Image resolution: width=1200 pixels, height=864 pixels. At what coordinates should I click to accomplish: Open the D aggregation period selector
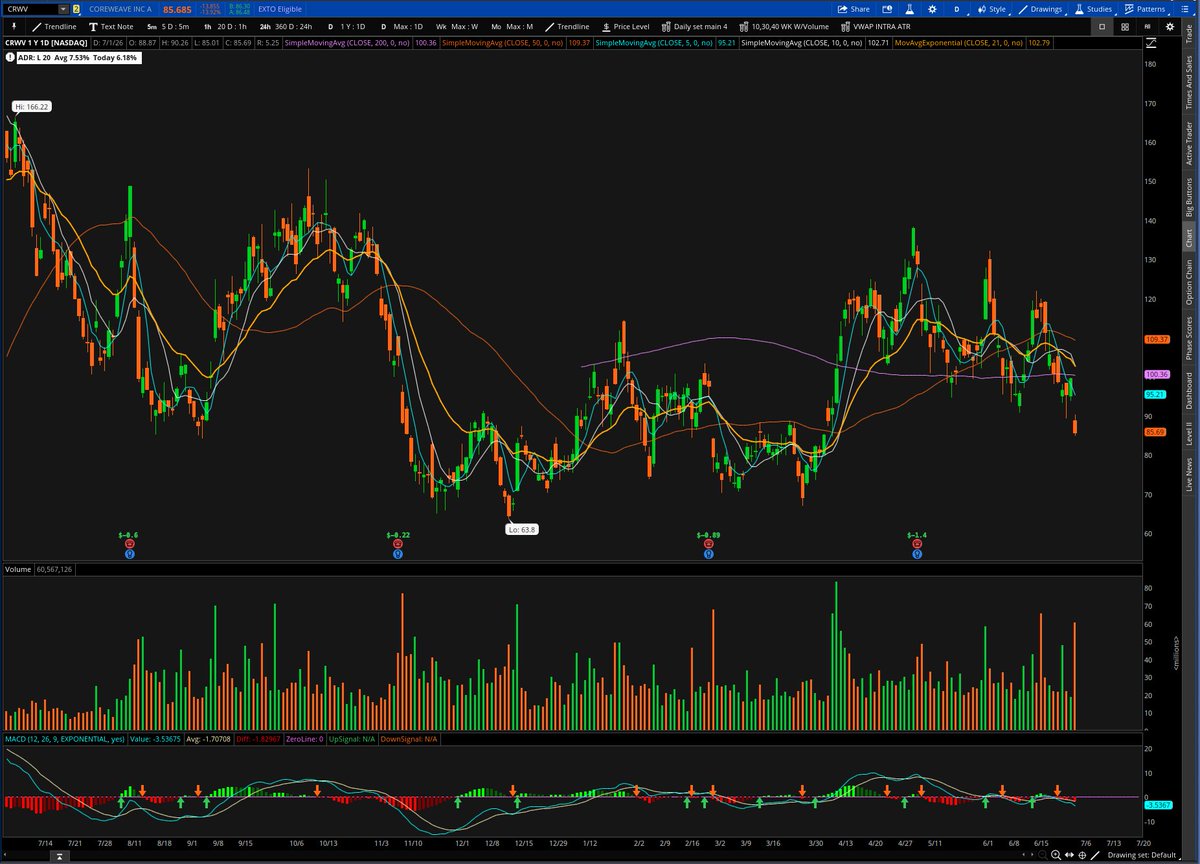pos(957,9)
